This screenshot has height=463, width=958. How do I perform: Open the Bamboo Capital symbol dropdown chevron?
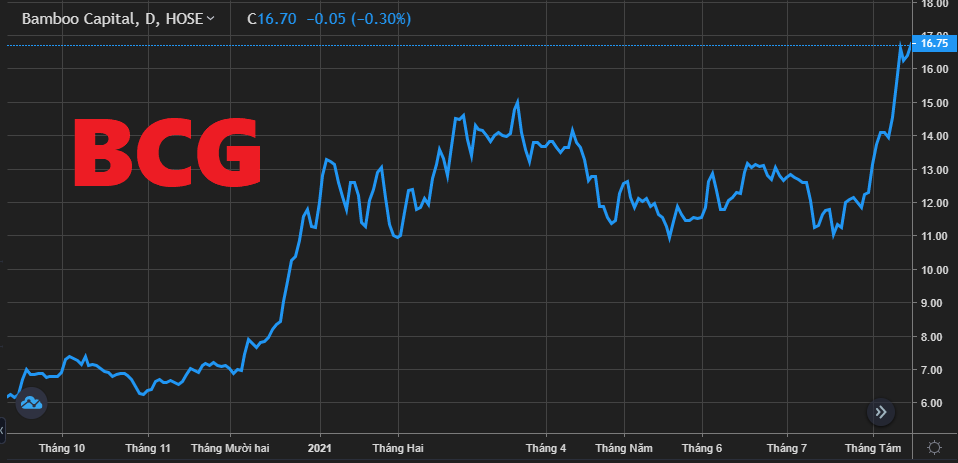[211, 19]
